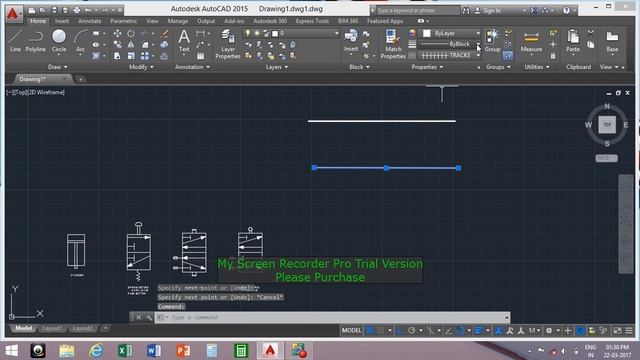The width and height of the screenshot is (640, 360).
Task: Select the Array tool
Action: tap(145, 56)
